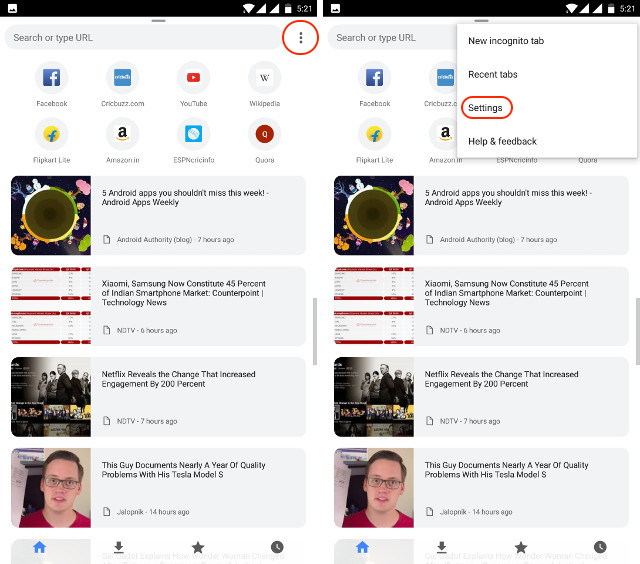Tap Android Authority (blog) source, left screen
The image size is (640, 564).
tap(154, 240)
